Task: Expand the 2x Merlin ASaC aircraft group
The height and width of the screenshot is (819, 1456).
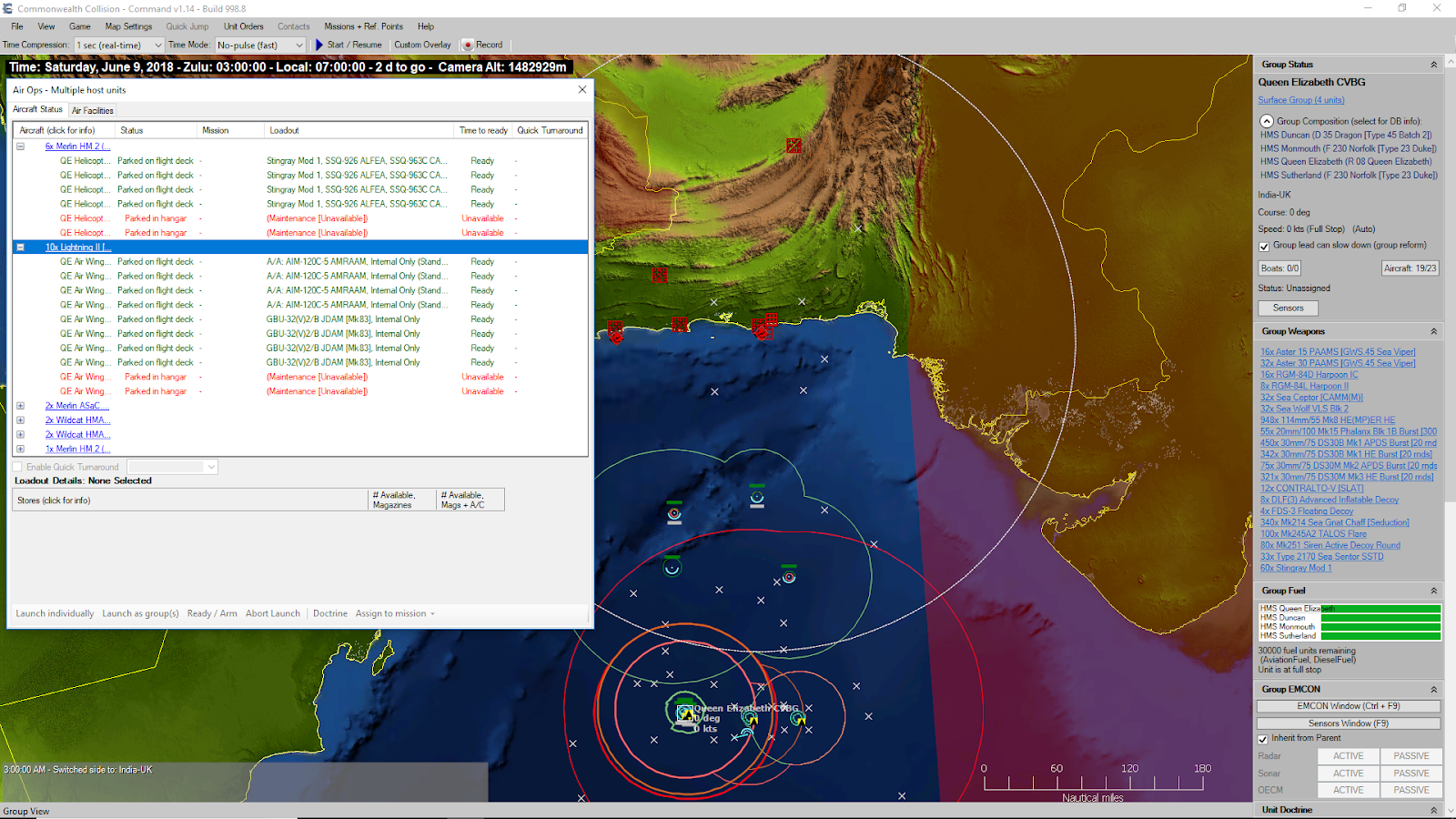Action: [x=20, y=406]
